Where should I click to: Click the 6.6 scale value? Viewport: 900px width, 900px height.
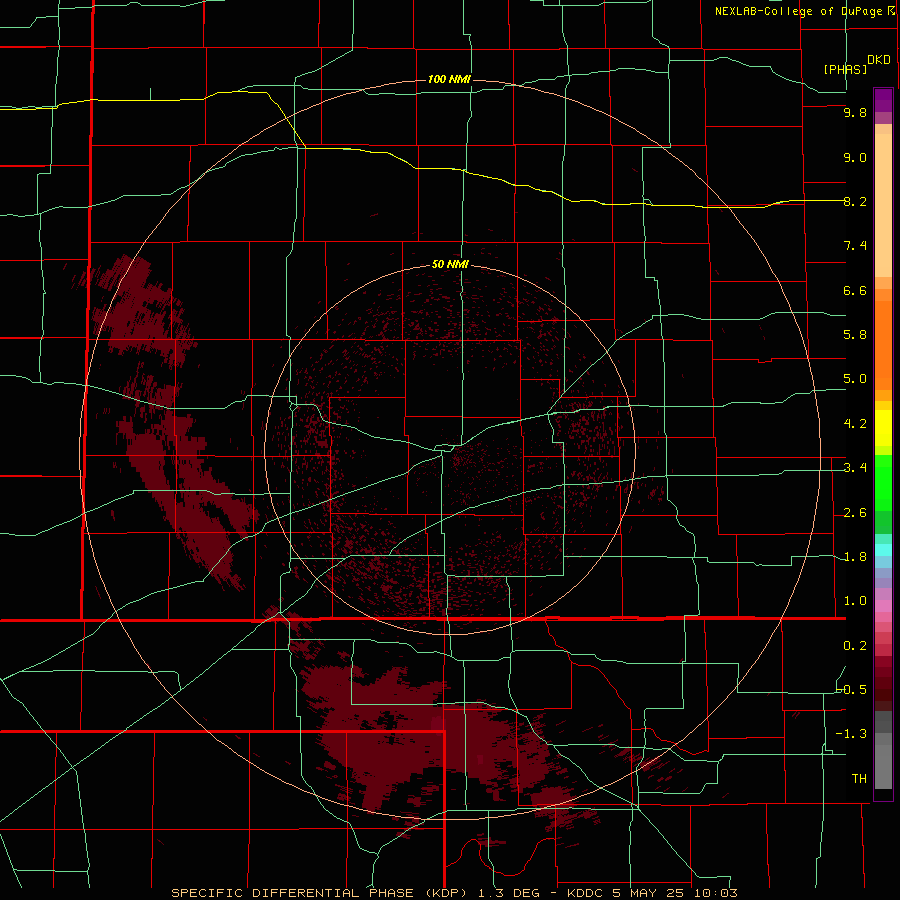coord(855,290)
